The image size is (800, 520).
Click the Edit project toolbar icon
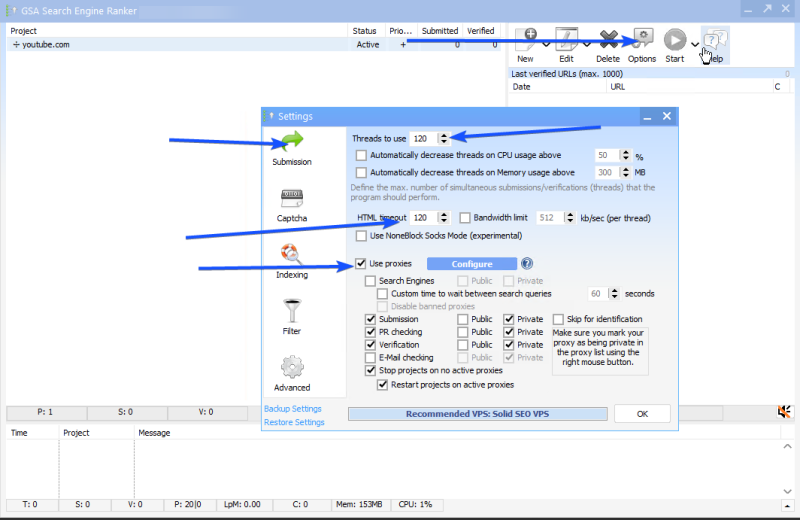566,40
